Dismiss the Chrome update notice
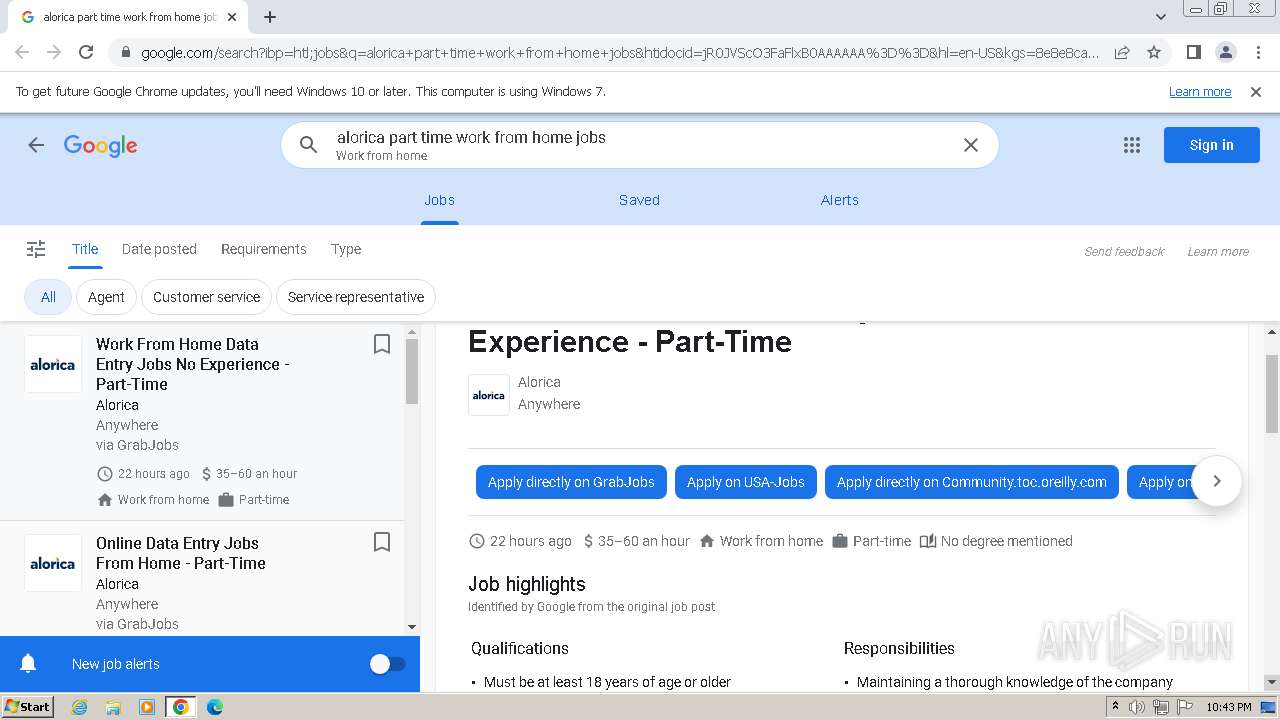The height and width of the screenshot is (720, 1280). point(1256,92)
